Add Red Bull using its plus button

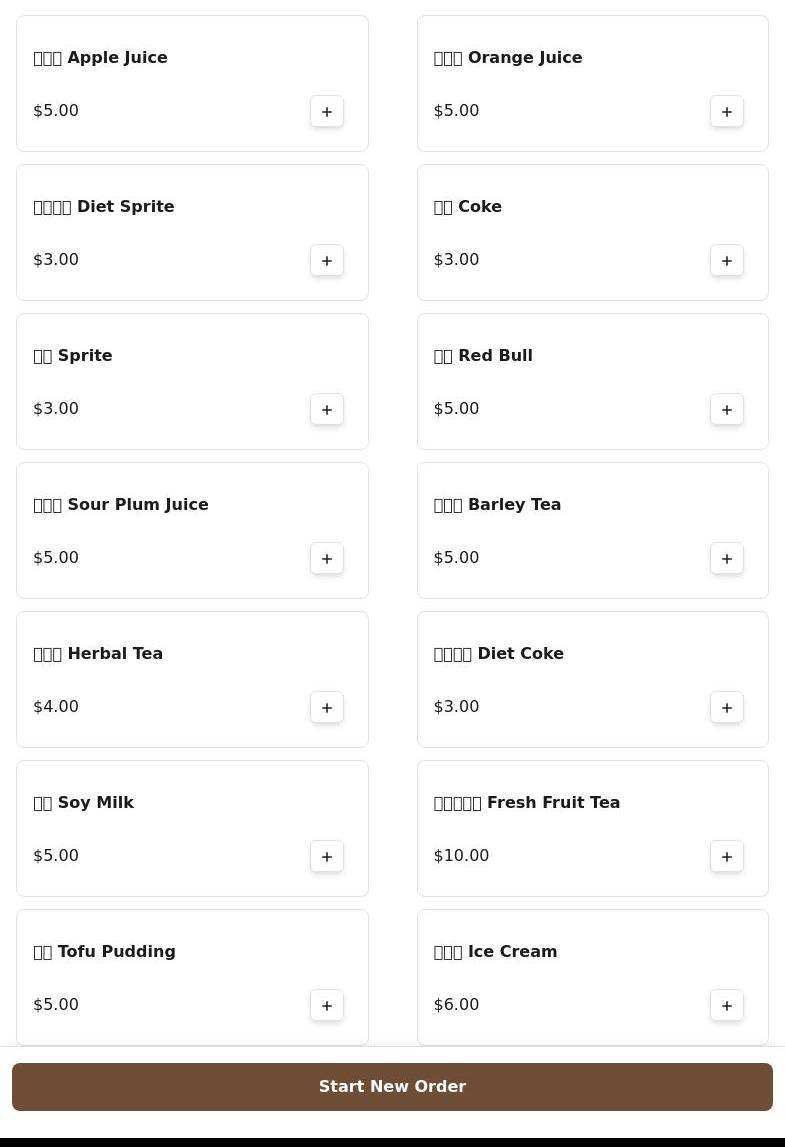(727, 409)
